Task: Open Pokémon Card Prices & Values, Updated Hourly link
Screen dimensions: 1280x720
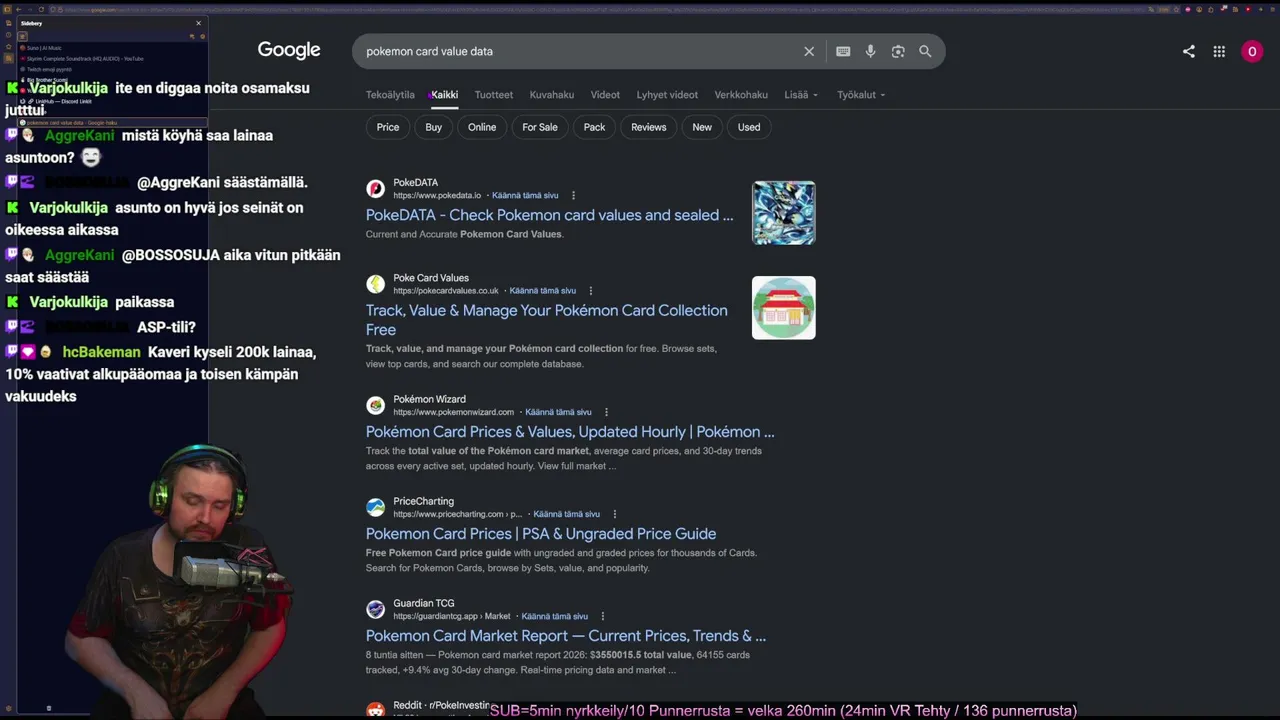Action: tap(570, 432)
